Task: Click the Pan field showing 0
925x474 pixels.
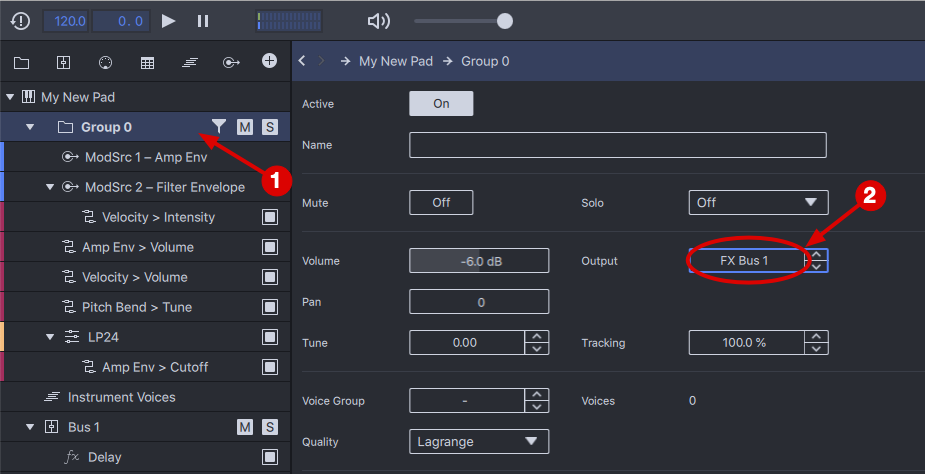Action: pos(479,302)
